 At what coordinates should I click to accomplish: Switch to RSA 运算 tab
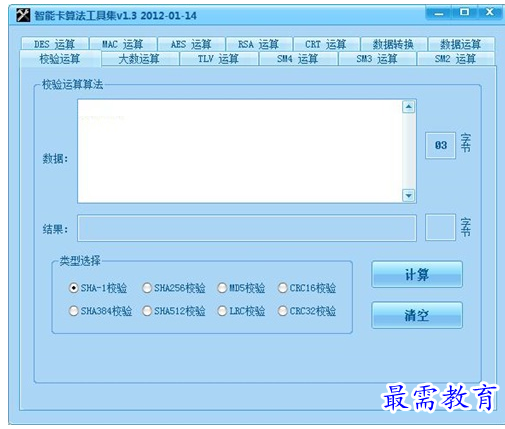(x=259, y=44)
